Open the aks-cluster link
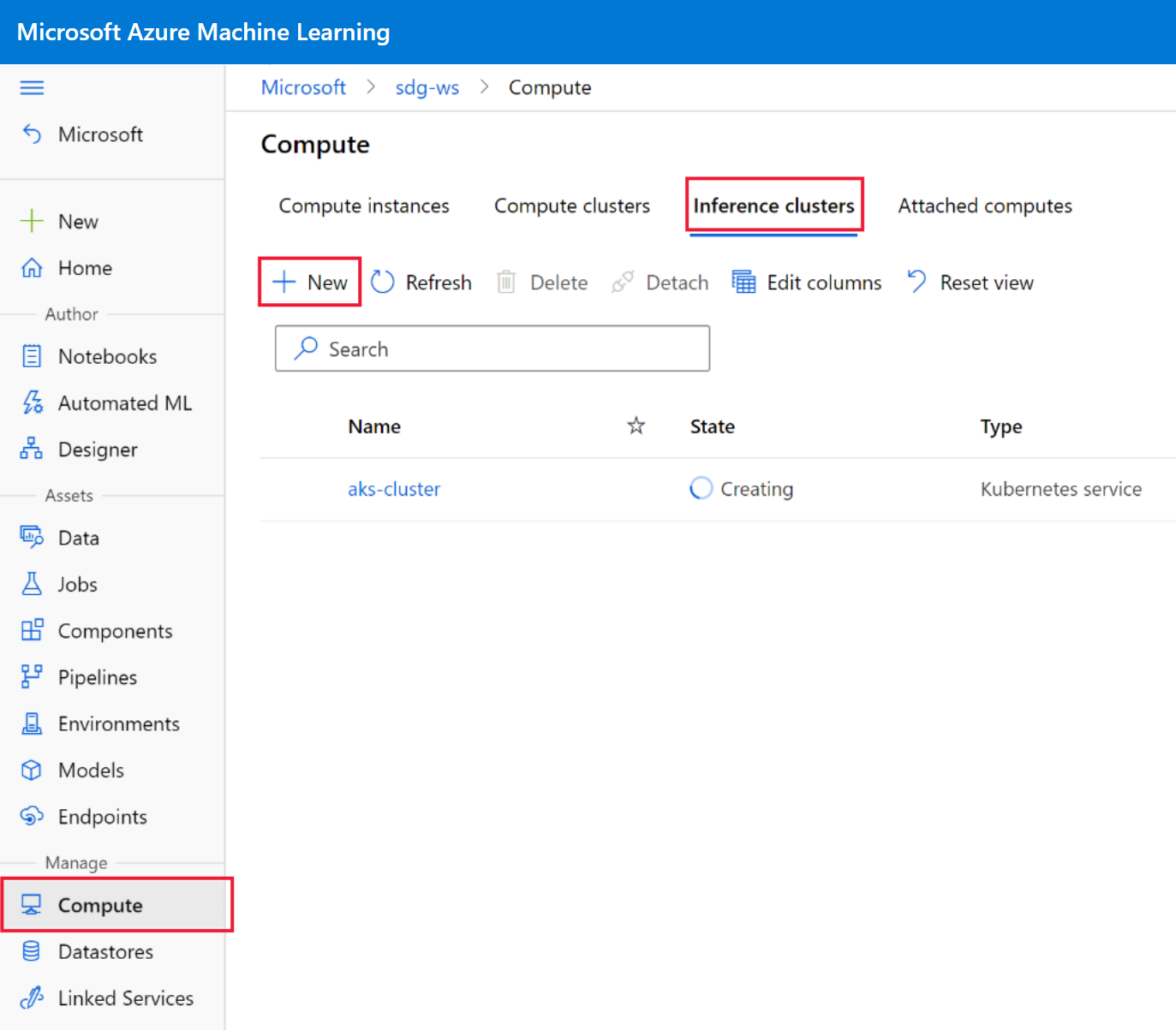The image size is (1176, 1030). click(x=394, y=489)
